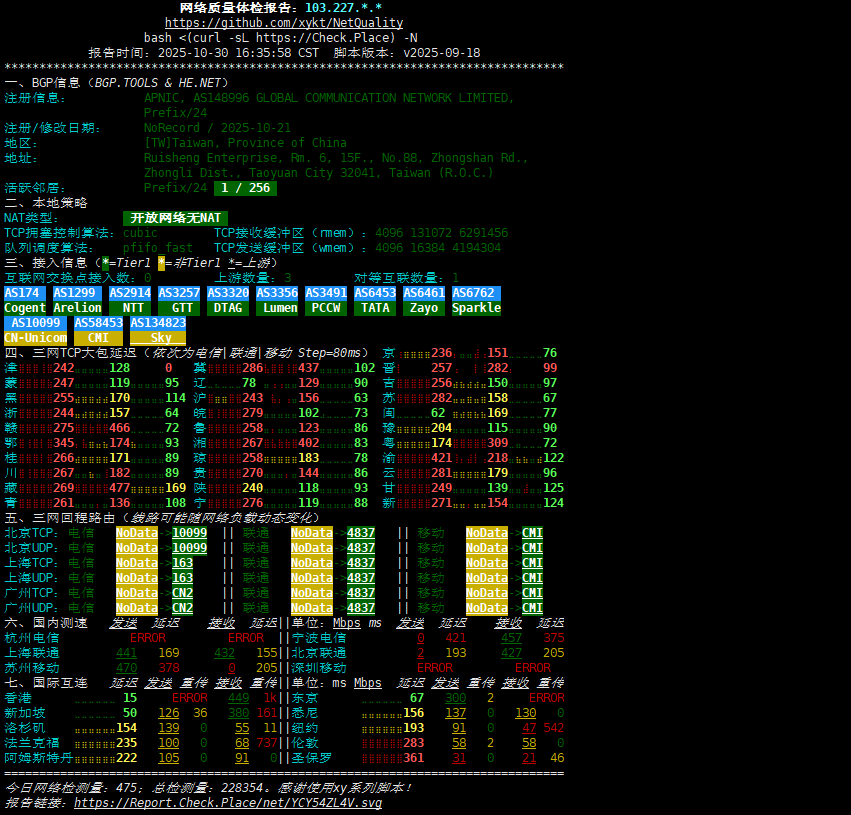Image resolution: width=851 pixels, height=815 pixels.
Task: Click the 10099 value in 北京TCP row
Action: [x=189, y=533]
